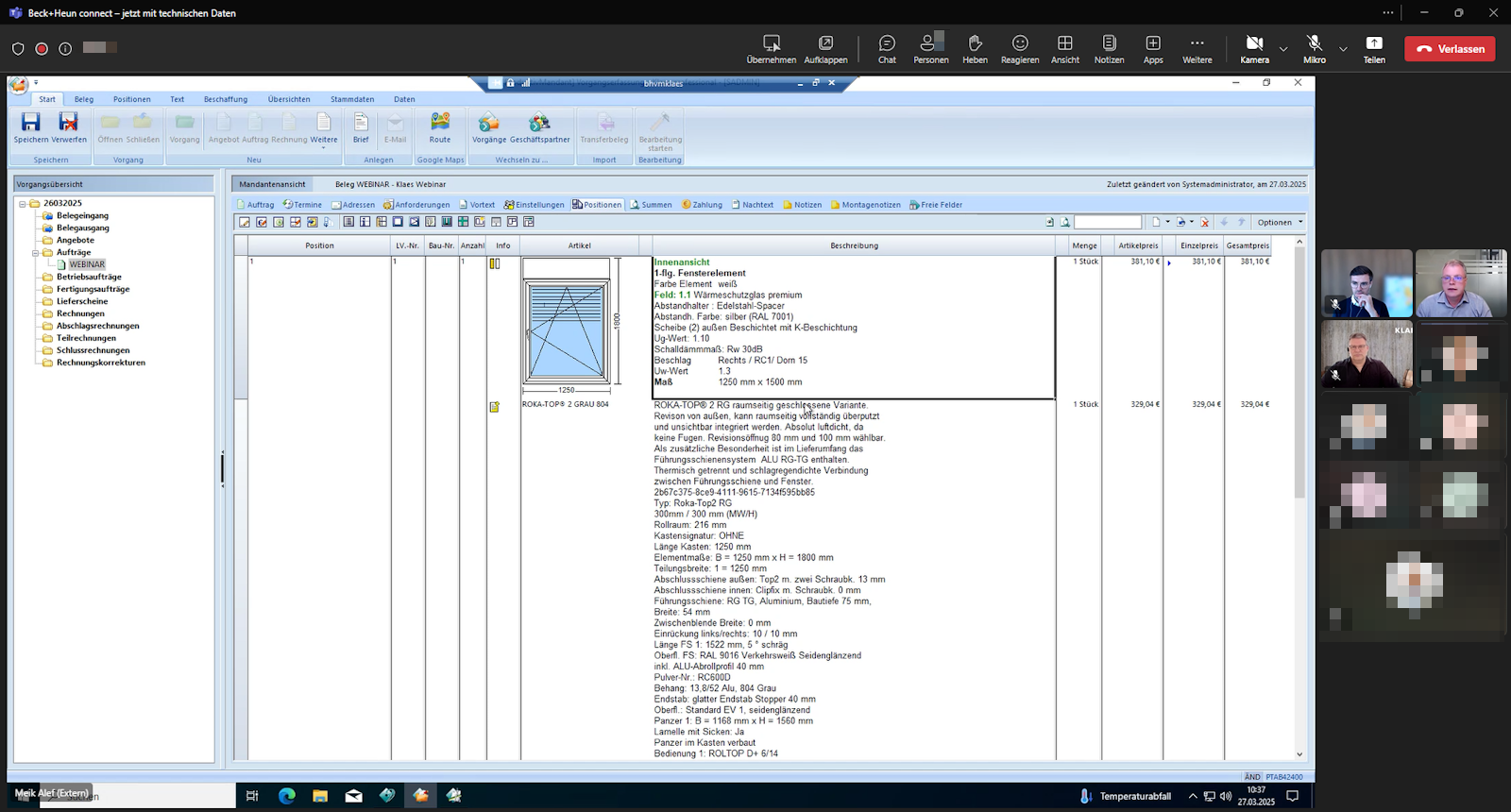
Task: Open the Optionen dropdown in positions toolbar
Action: [1280, 222]
